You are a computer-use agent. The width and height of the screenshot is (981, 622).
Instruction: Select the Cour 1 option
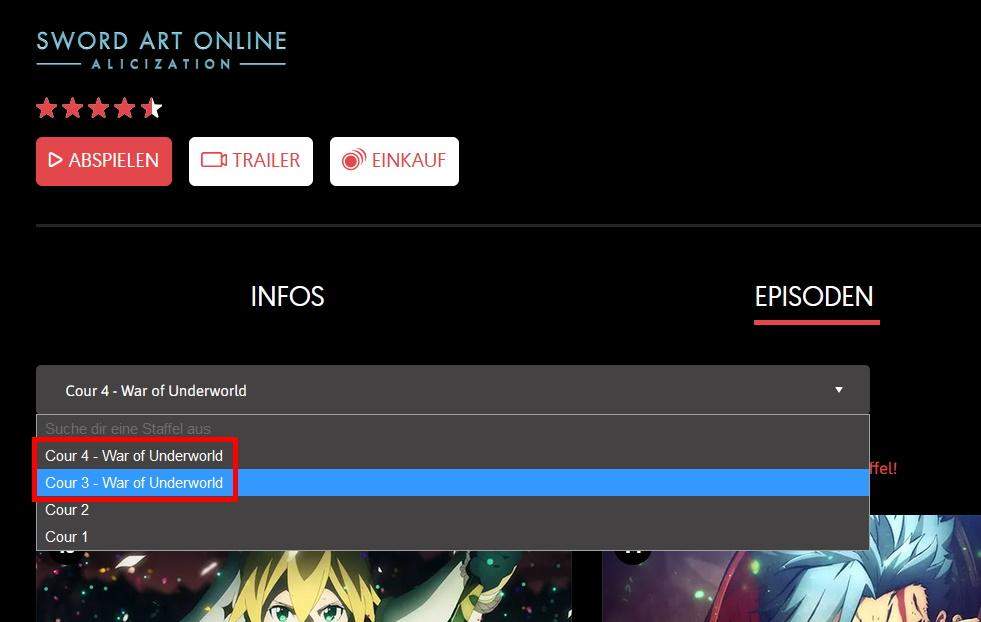click(453, 536)
